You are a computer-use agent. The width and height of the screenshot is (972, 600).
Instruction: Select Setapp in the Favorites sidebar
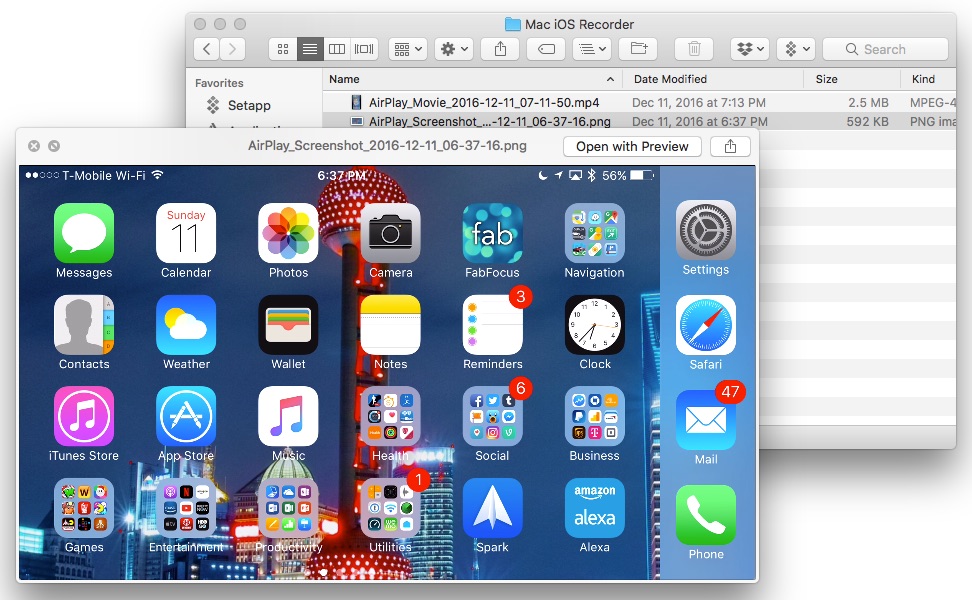click(249, 105)
